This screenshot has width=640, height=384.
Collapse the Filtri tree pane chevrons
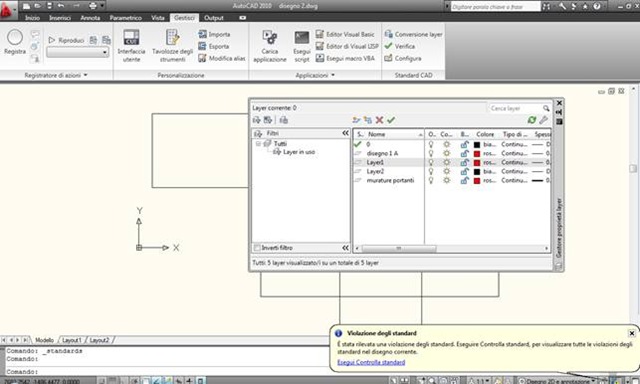point(345,133)
